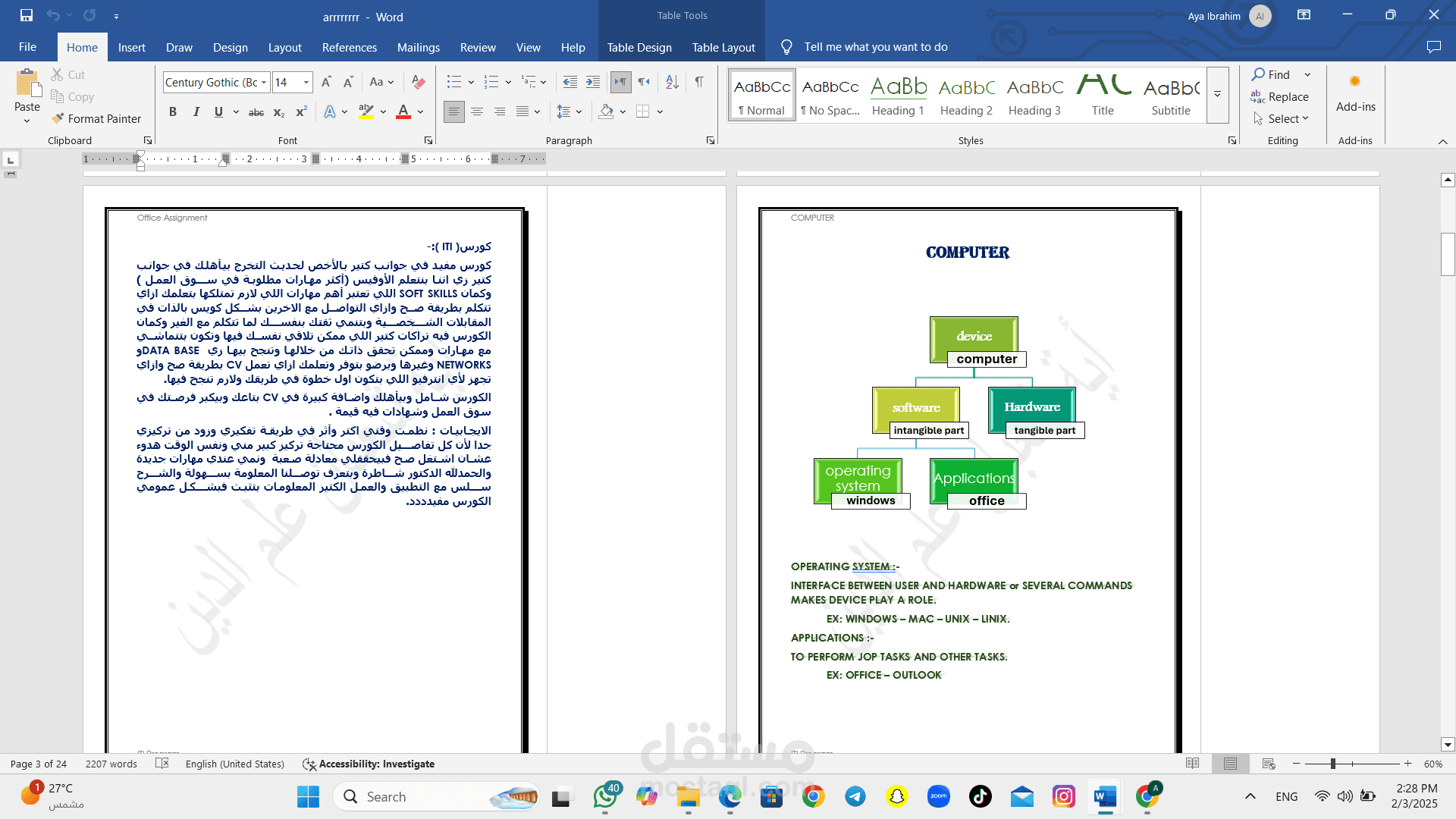Screen dimensions: 1456x819
Task: Center align the paragraph
Action: coord(477,111)
